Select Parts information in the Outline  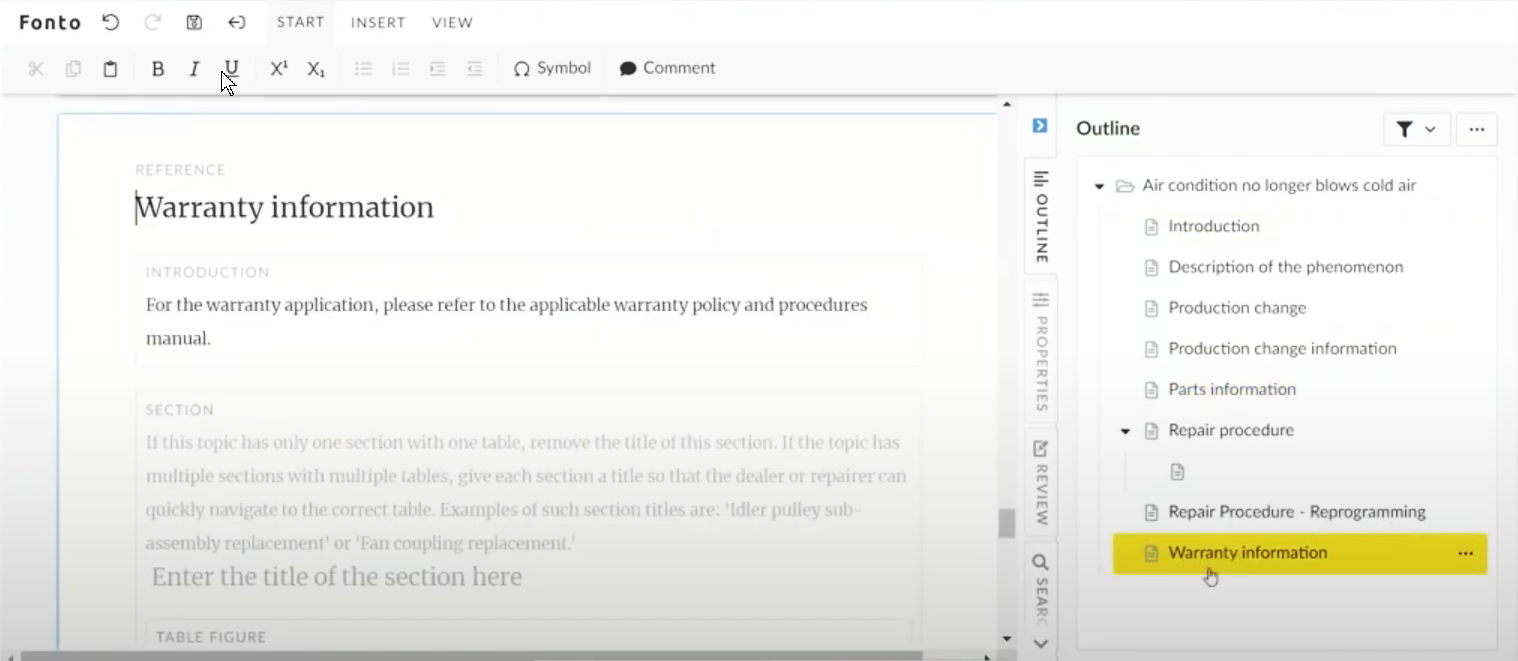coord(1232,389)
